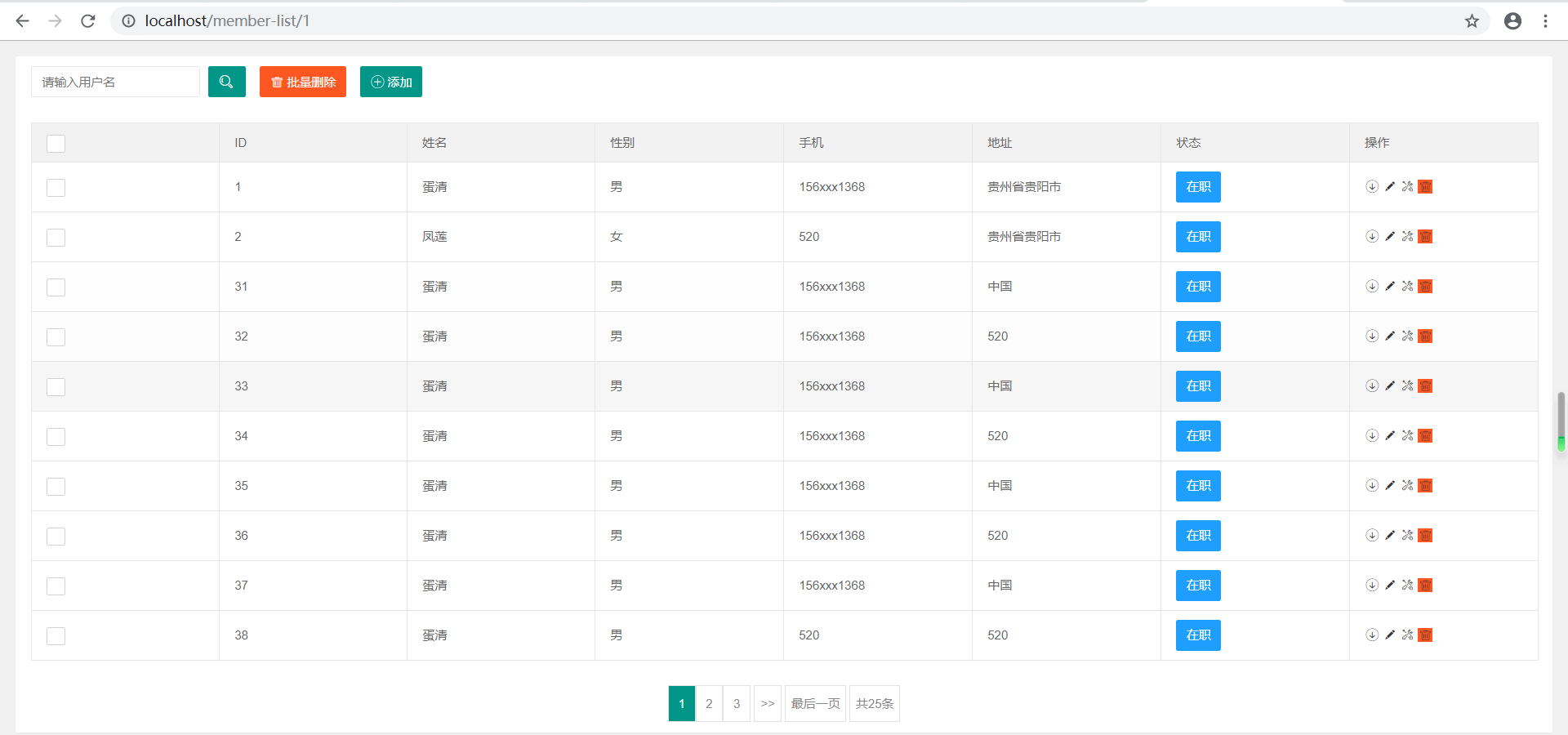Edit member ID 34 with pencil icon

(1390, 435)
